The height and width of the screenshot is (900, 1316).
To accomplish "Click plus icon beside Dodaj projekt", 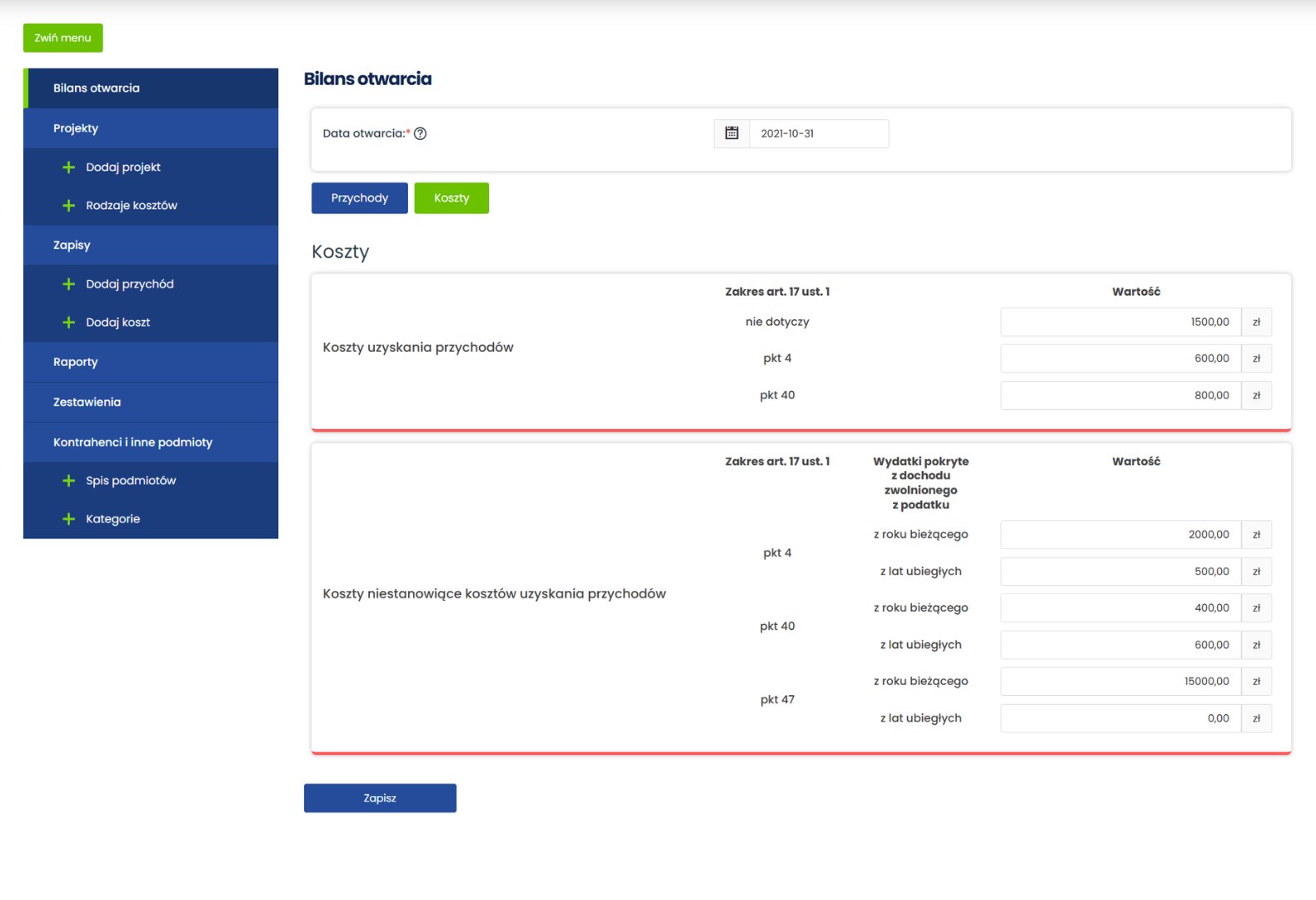I will pyautogui.click(x=68, y=167).
